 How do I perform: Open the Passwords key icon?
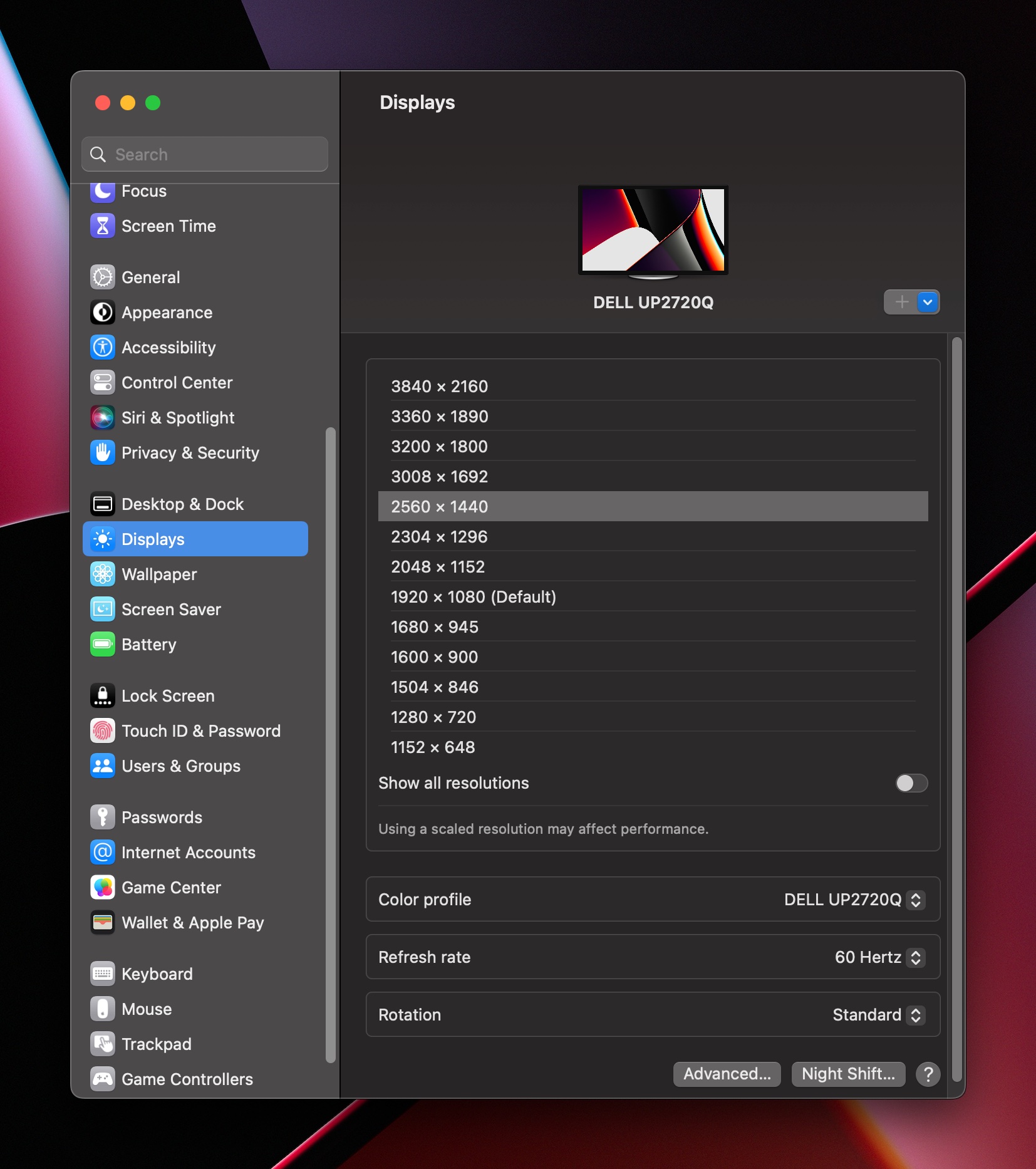tap(103, 818)
